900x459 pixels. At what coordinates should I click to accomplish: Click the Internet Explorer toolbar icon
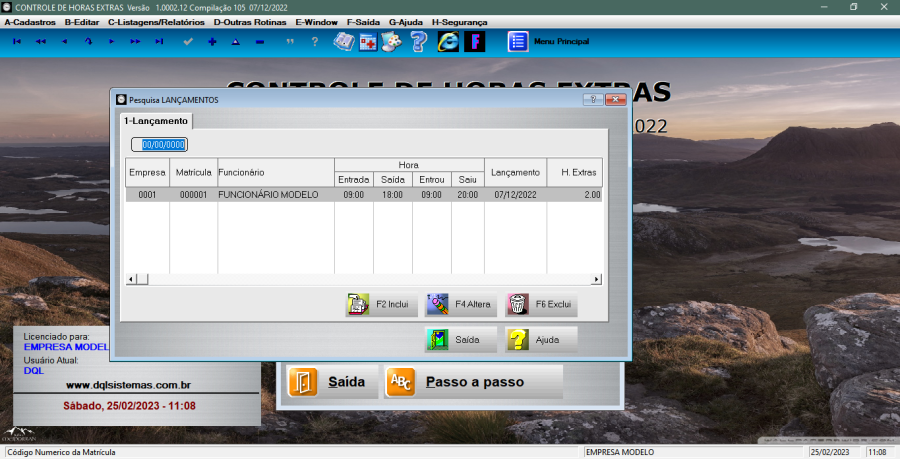coord(448,41)
